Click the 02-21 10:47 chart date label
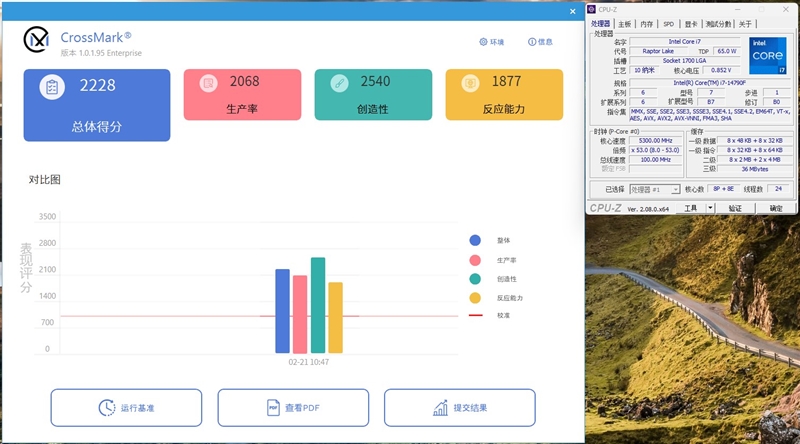The image size is (800, 444). (309, 362)
